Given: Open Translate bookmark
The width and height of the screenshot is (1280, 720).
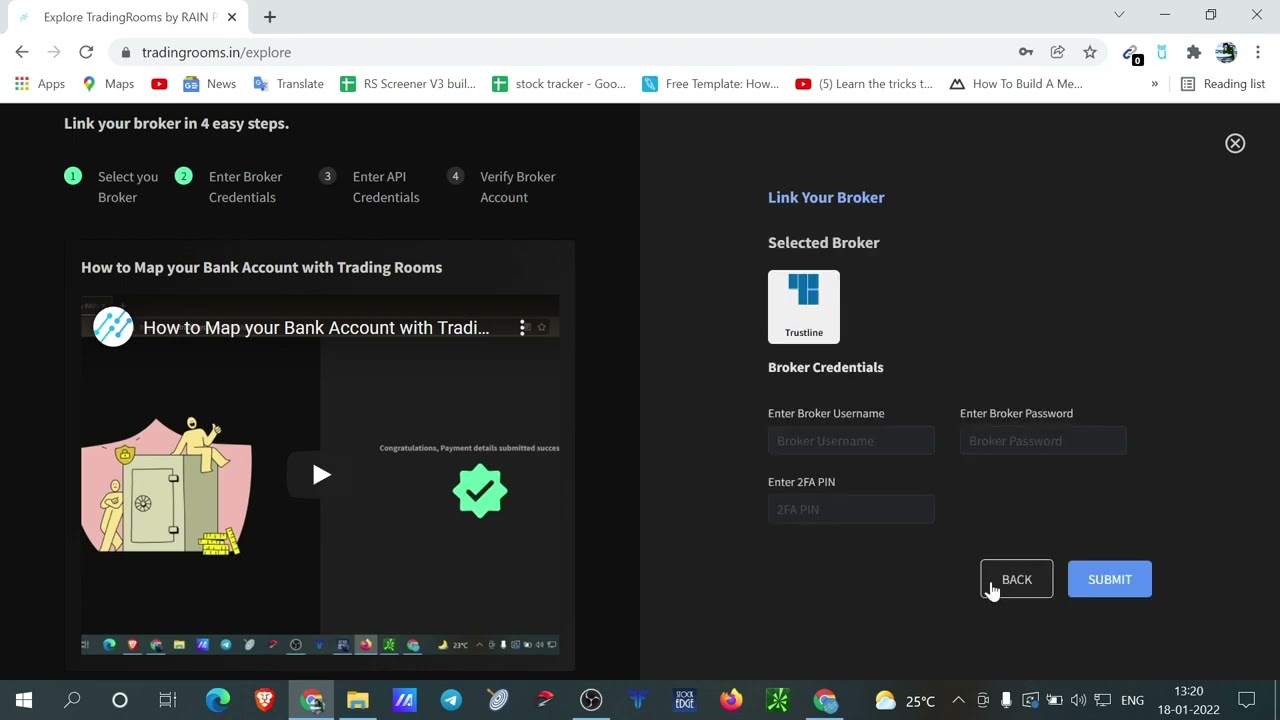Looking at the screenshot, I should point(289,84).
